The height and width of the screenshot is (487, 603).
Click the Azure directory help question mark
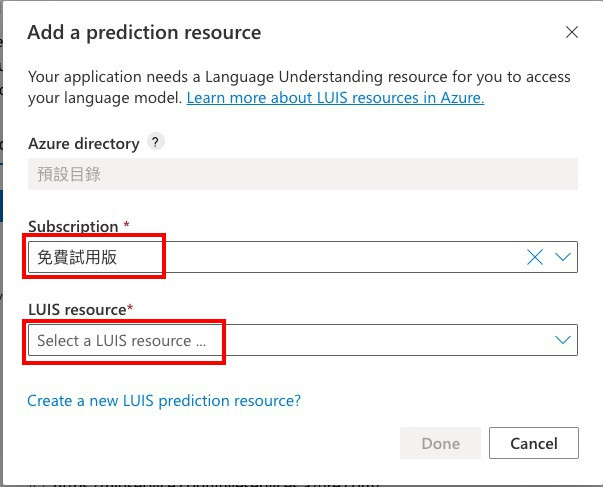[x=155, y=143]
